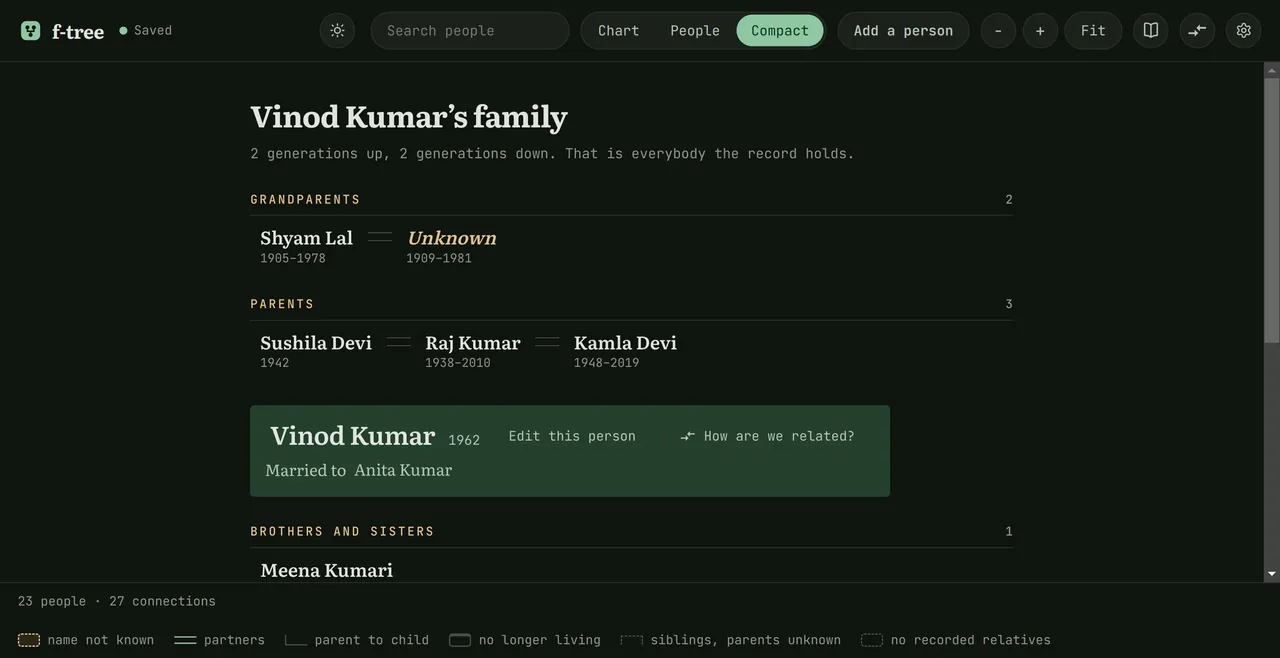1280x658 pixels.
Task: Switch to the Chart view tab
Action: pos(618,31)
